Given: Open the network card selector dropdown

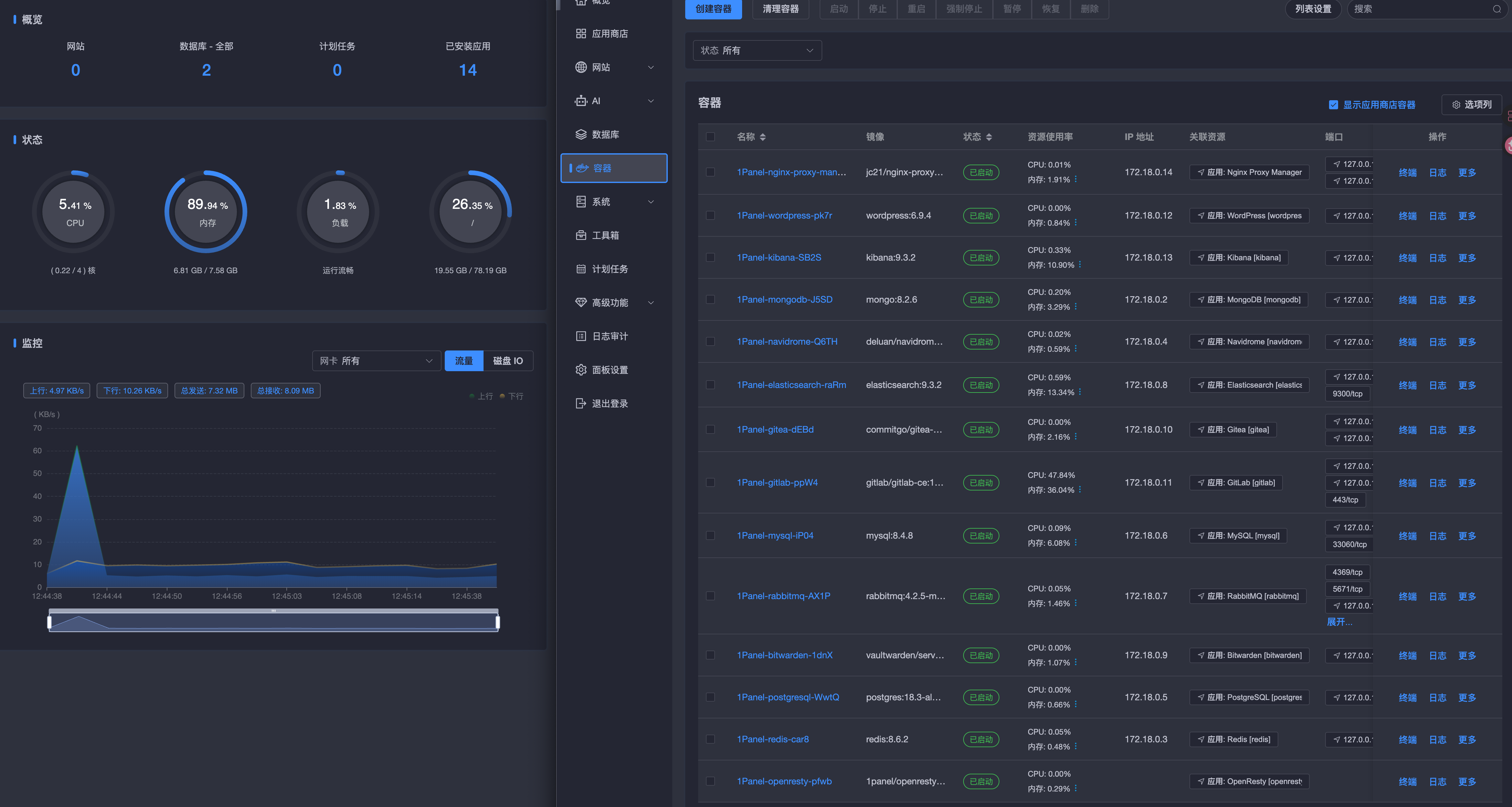Looking at the screenshot, I should (376, 360).
